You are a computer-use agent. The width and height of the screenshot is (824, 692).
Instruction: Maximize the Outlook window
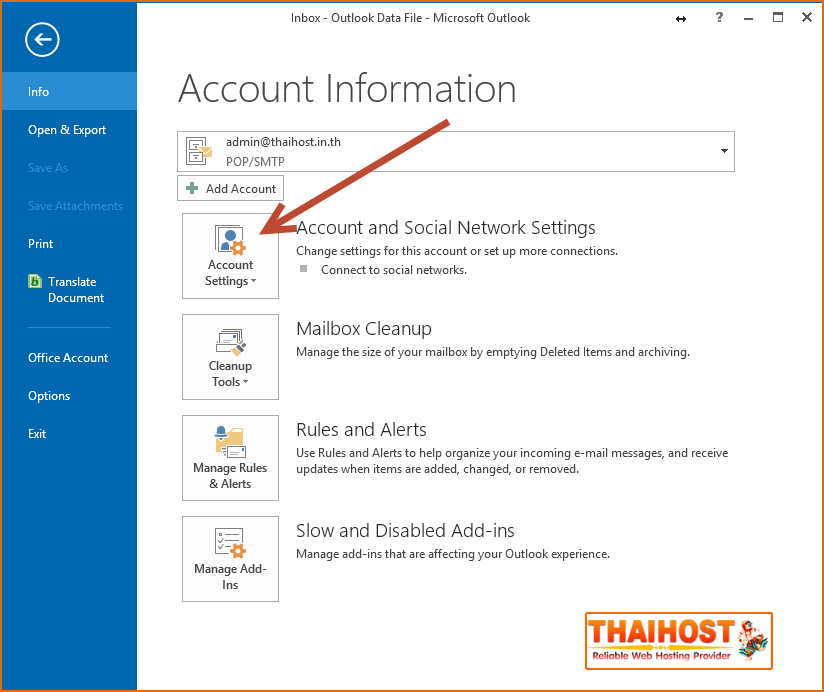(x=778, y=17)
